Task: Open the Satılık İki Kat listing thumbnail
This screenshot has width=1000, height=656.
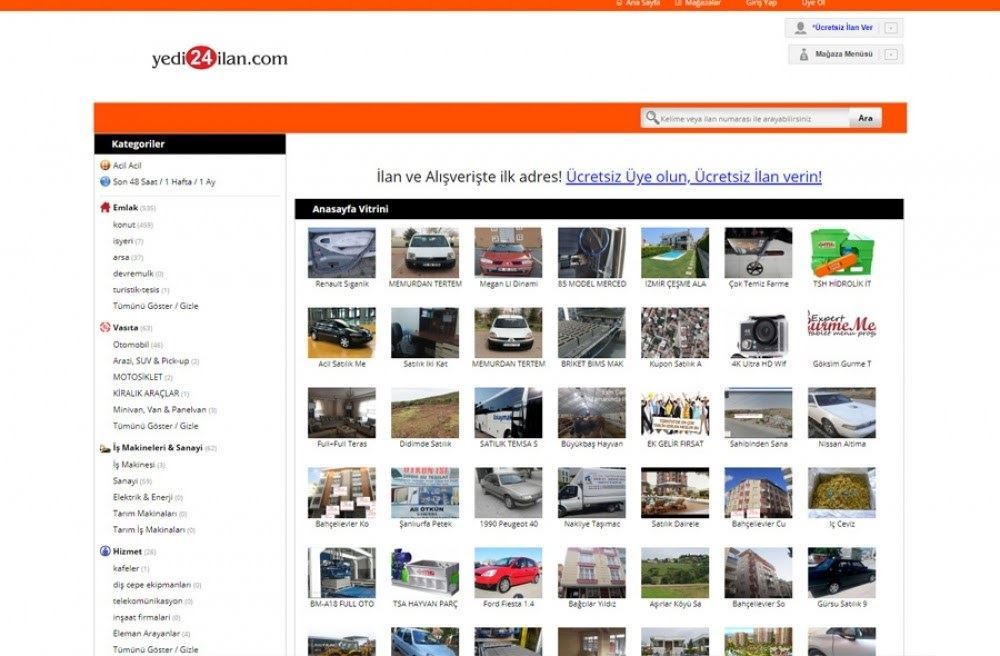Action: click(425, 333)
